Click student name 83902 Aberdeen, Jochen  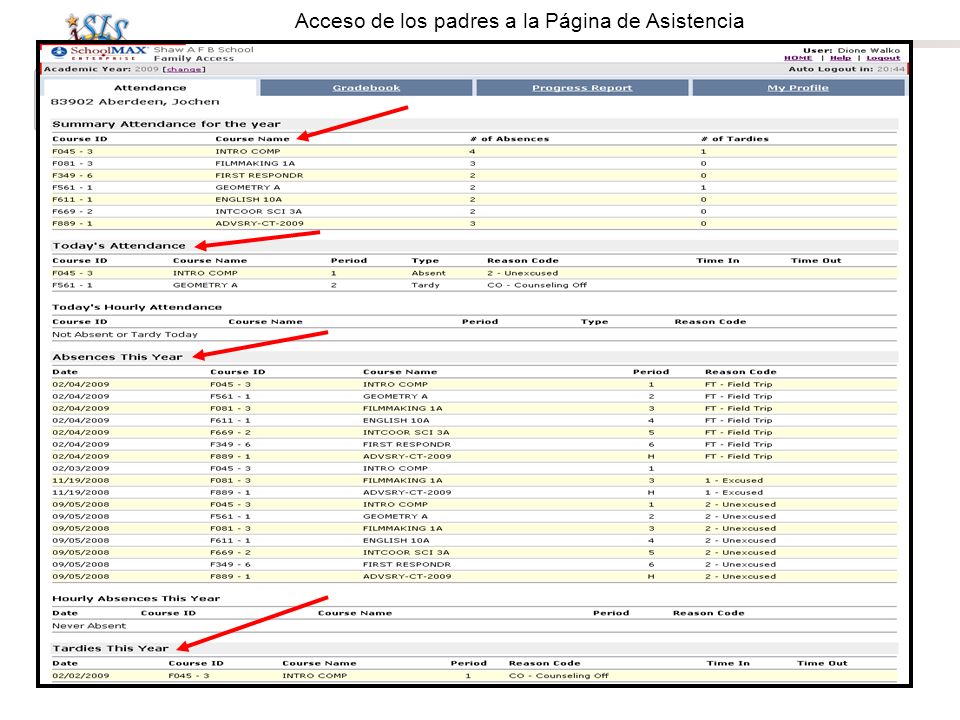135,102
